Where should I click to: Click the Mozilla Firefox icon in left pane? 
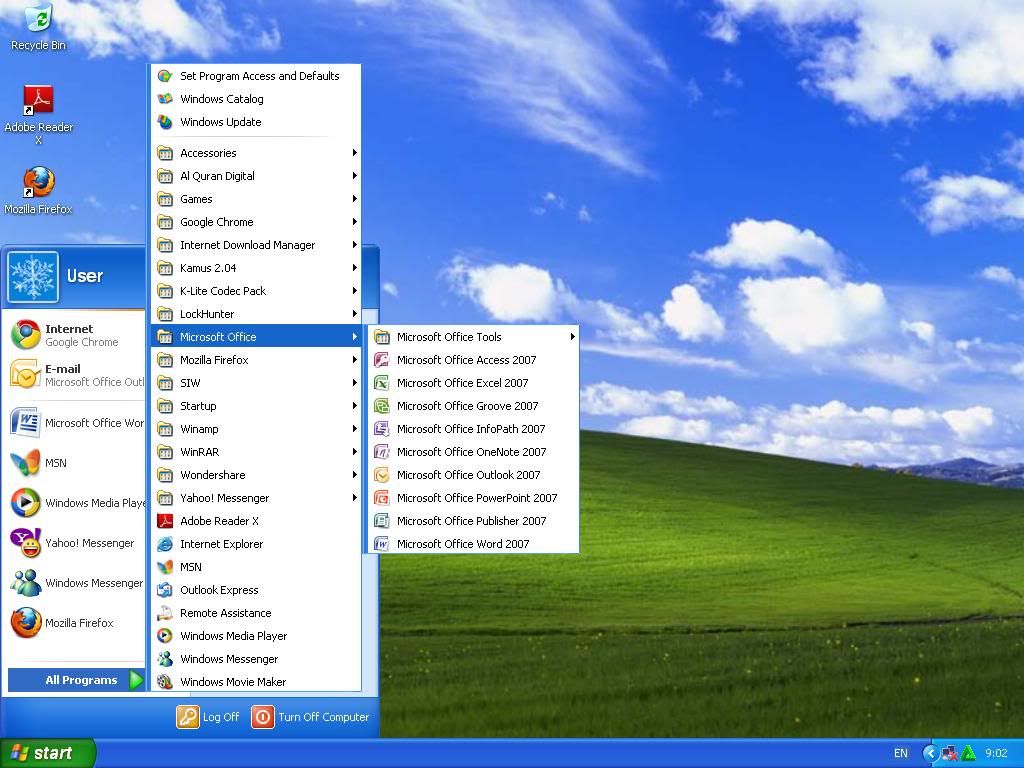[25, 622]
